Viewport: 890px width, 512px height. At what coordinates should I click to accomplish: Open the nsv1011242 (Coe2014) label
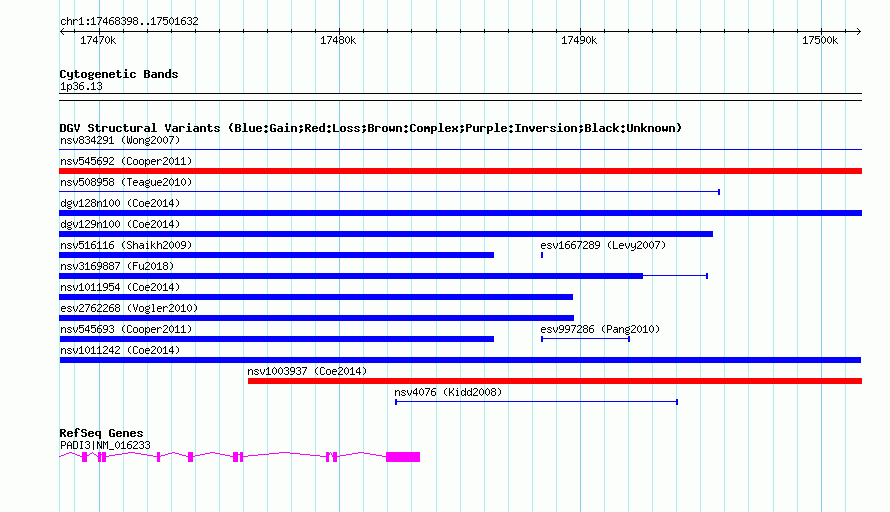120,350
